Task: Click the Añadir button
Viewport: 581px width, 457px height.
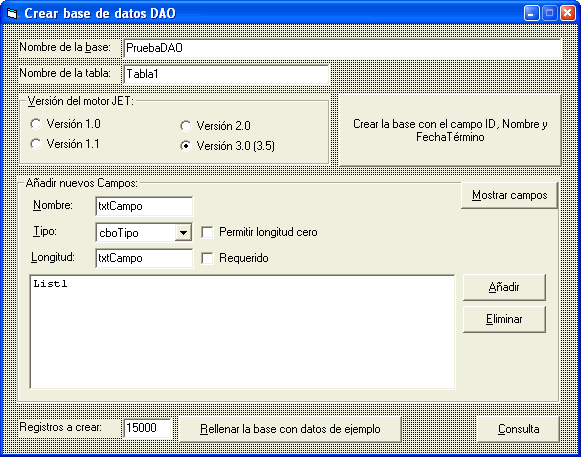Action: [x=504, y=287]
